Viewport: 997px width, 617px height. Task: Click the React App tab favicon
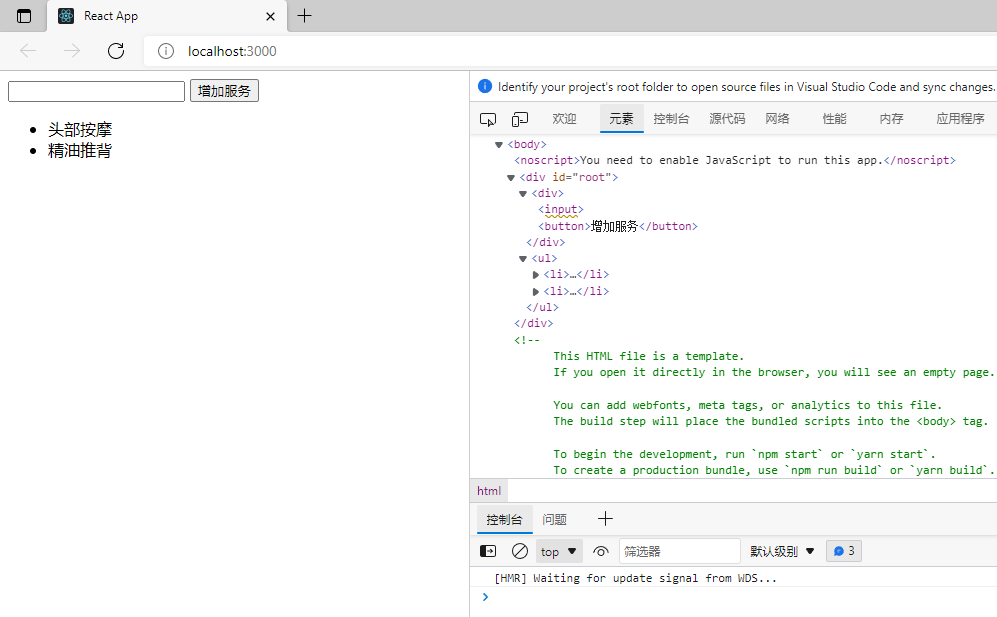(x=66, y=16)
